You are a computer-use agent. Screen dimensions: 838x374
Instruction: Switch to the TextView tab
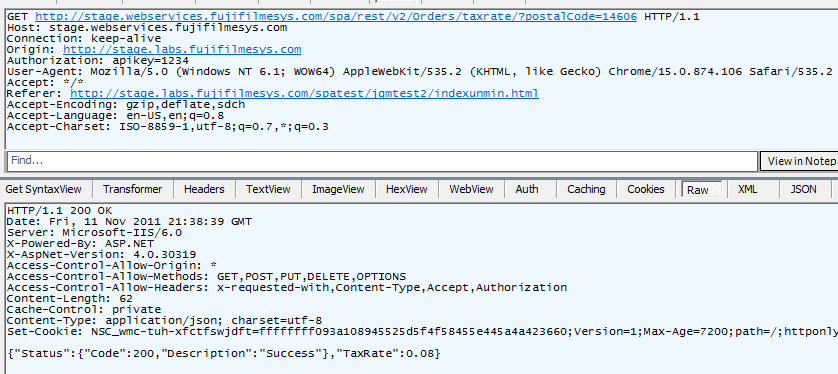coord(268,189)
